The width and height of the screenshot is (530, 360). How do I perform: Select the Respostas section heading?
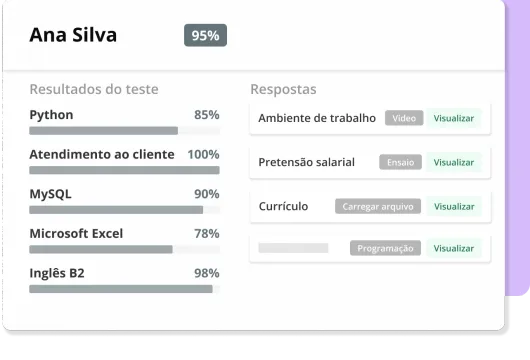[283, 89]
